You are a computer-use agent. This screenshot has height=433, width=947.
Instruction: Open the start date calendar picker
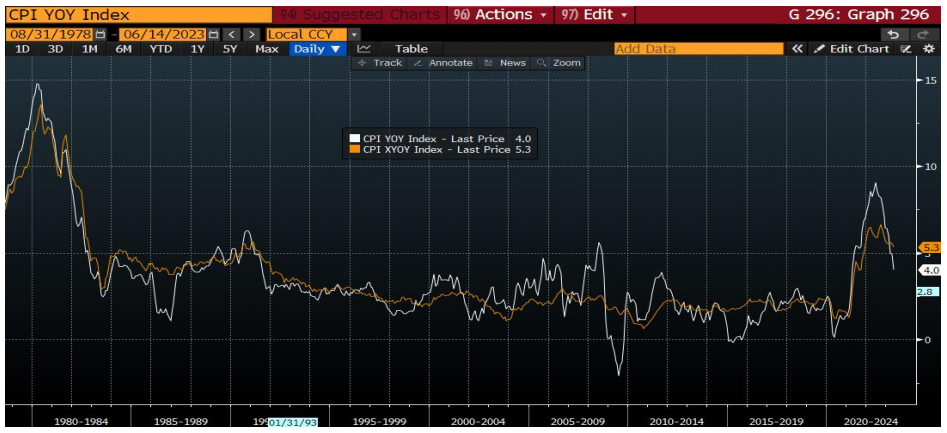[100, 34]
